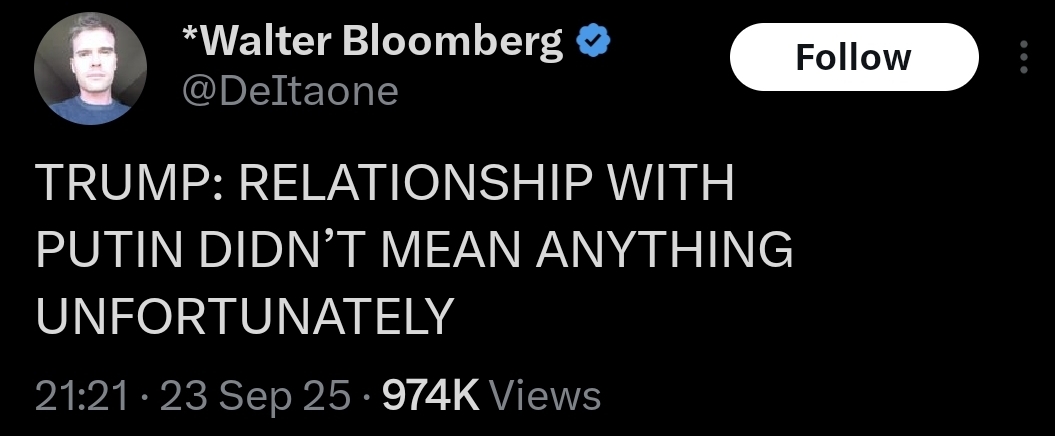Click the word TRUMP: in the tweet

click(x=131, y=184)
